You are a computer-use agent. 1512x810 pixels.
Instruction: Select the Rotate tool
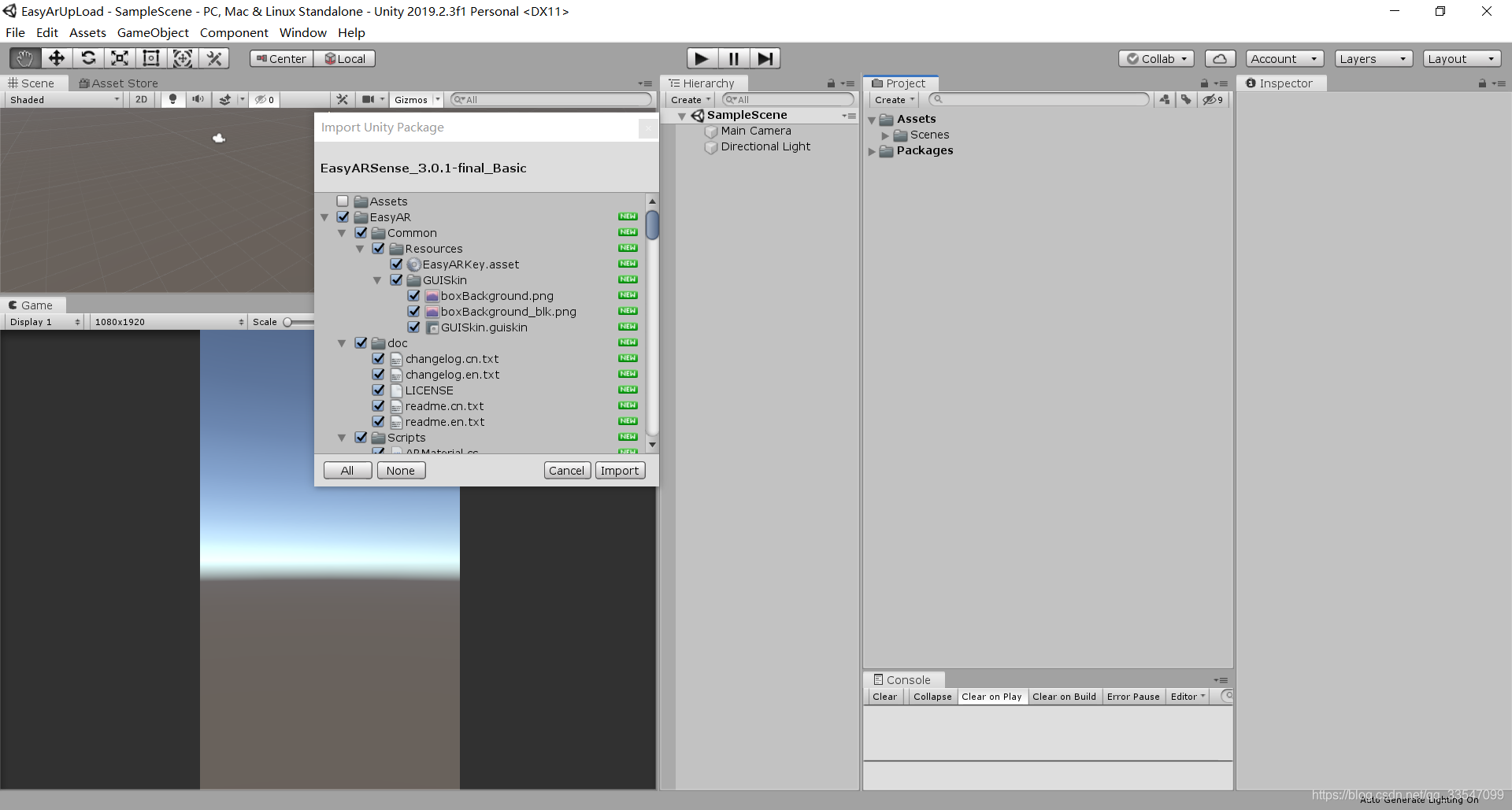[x=88, y=58]
